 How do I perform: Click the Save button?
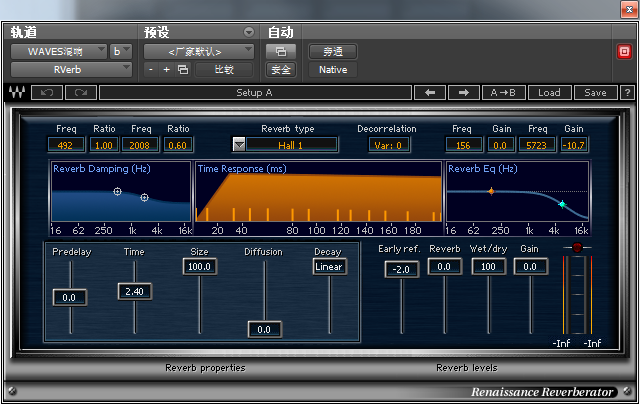coord(595,93)
